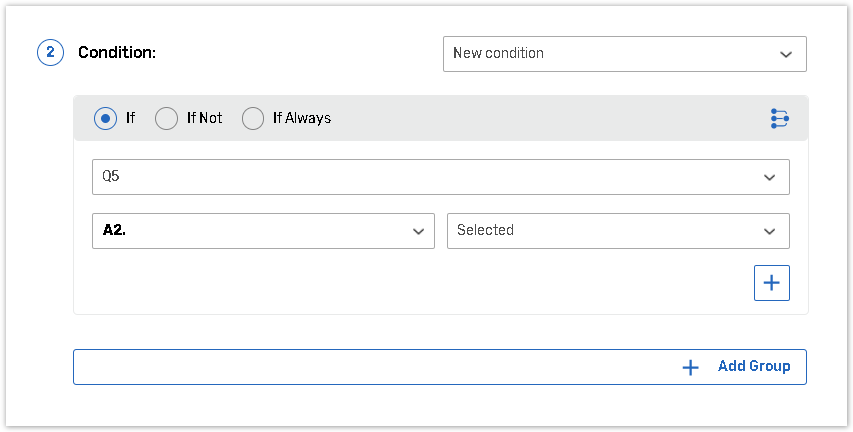853x432 pixels.
Task: Click the plus icon beside Add Group
Action: pyautogui.click(x=690, y=367)
